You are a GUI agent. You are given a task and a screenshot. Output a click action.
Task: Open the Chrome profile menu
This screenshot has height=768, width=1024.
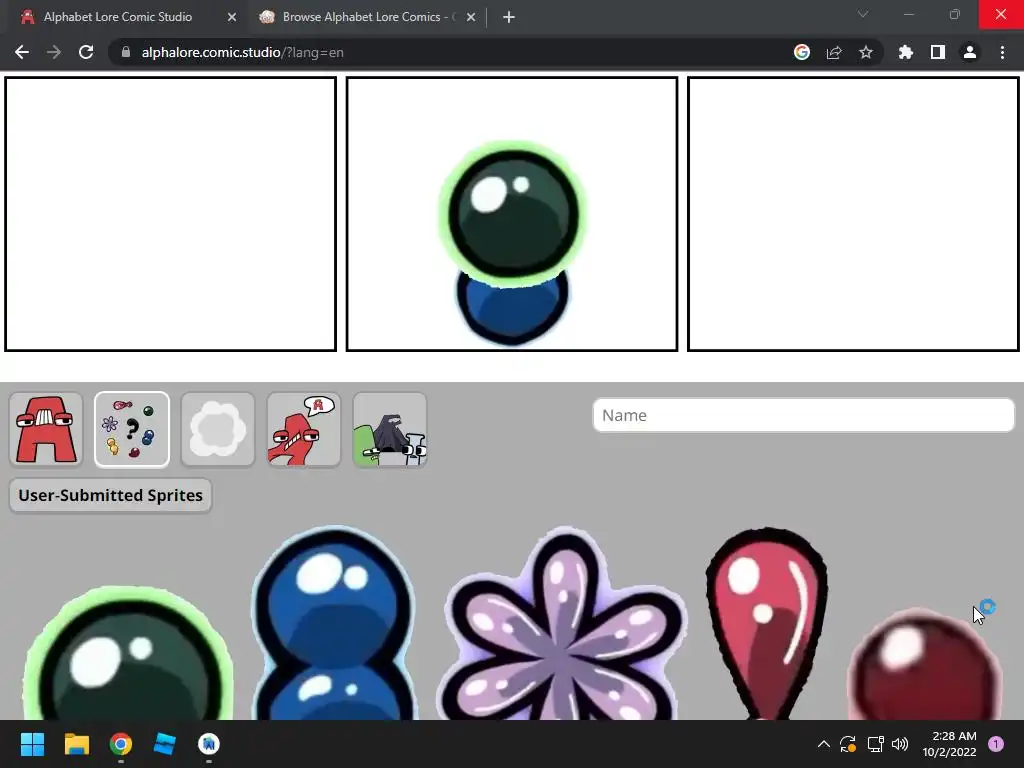click(x=970, y=52)
